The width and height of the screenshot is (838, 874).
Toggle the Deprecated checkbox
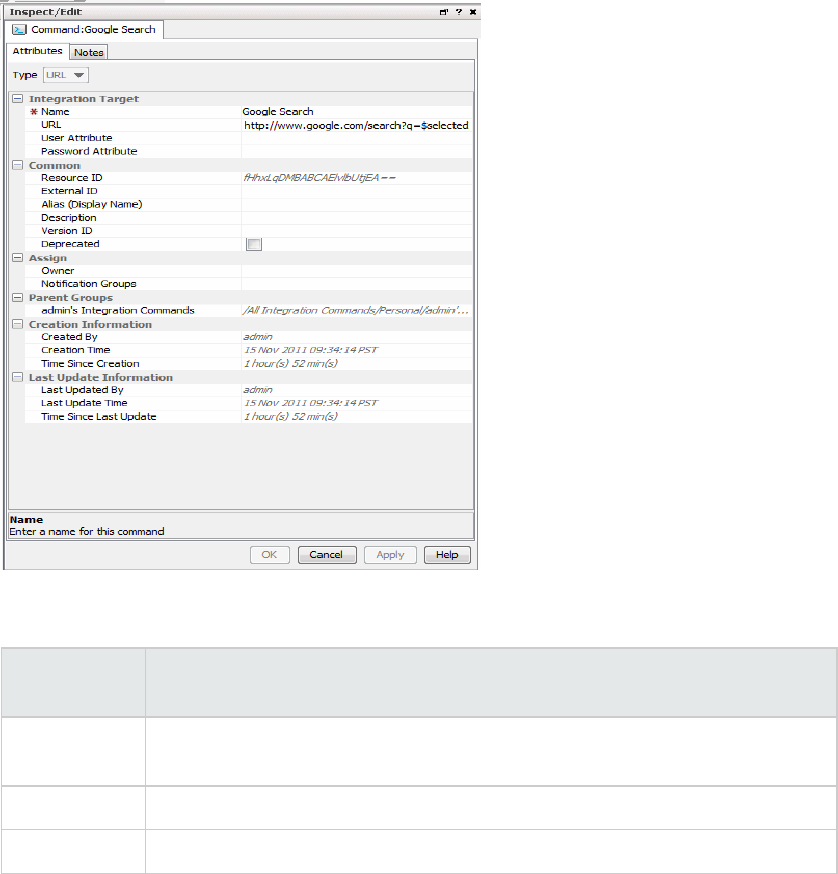click(254, 244)
